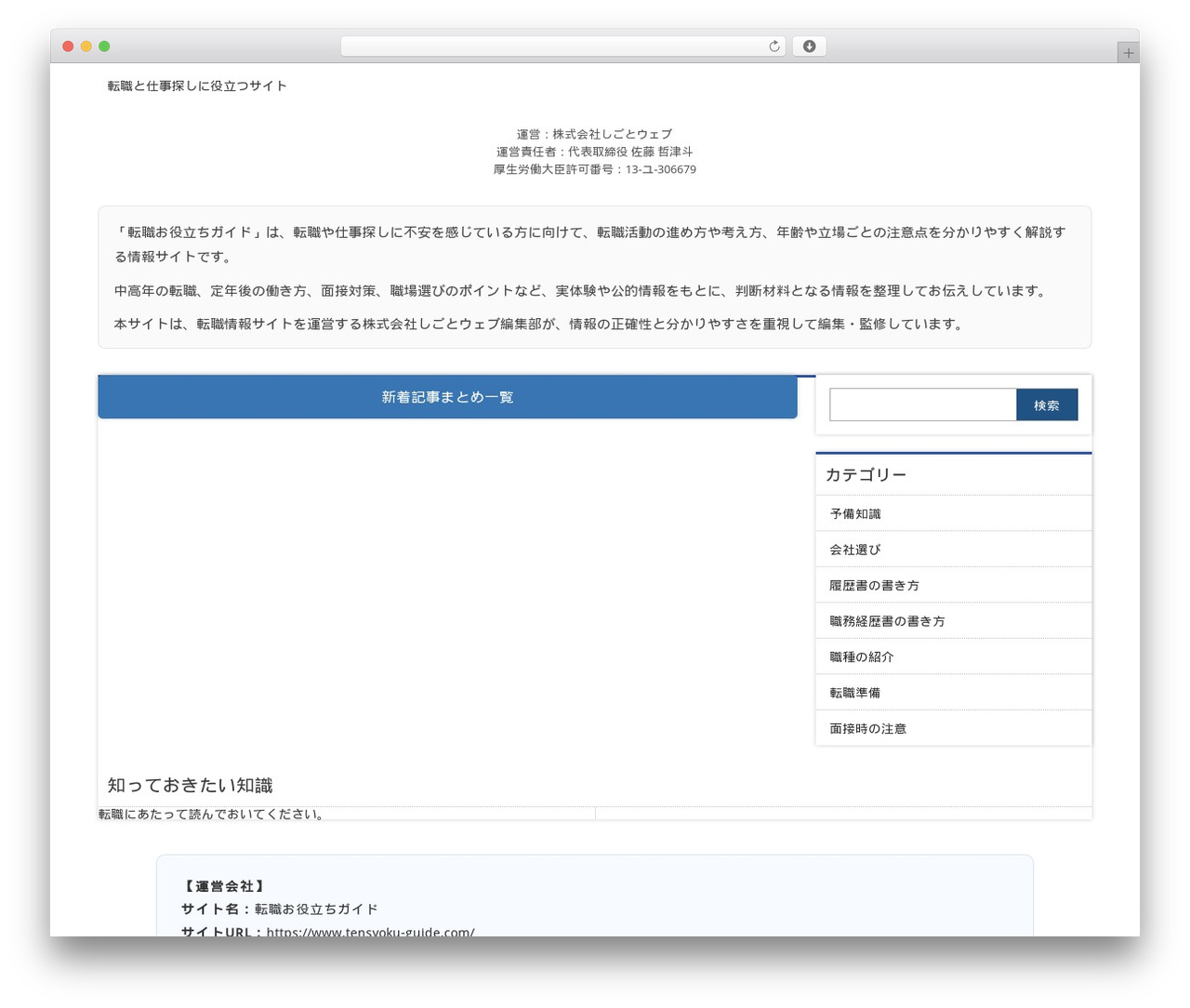Focus the site search input field
1190x1008 pixels.
pos(923,405)
